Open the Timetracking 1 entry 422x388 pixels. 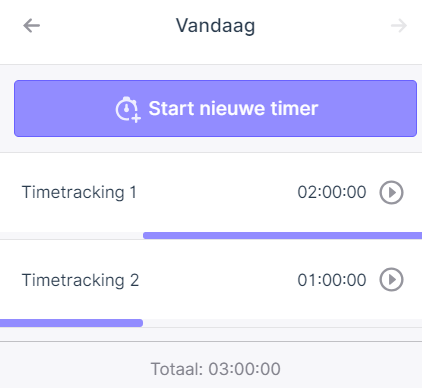coord(79,192)
